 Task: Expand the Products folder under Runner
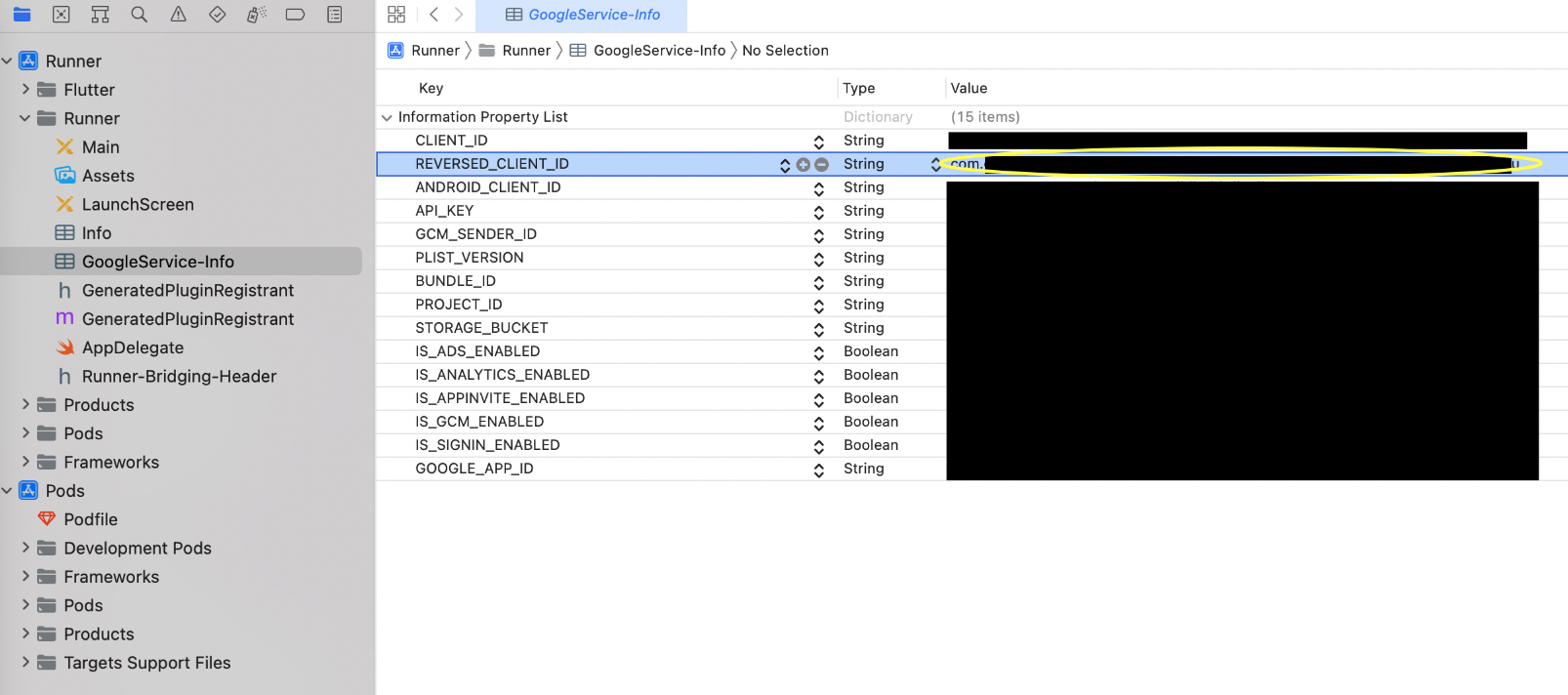[x=25, y=404]
